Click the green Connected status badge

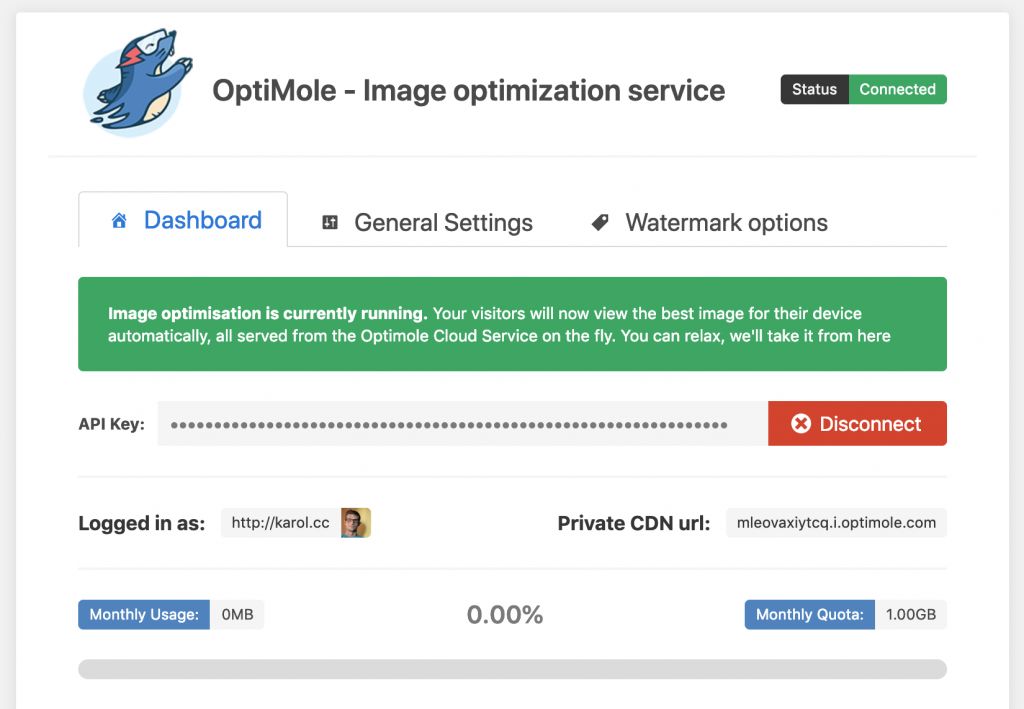tap(897, 89)
